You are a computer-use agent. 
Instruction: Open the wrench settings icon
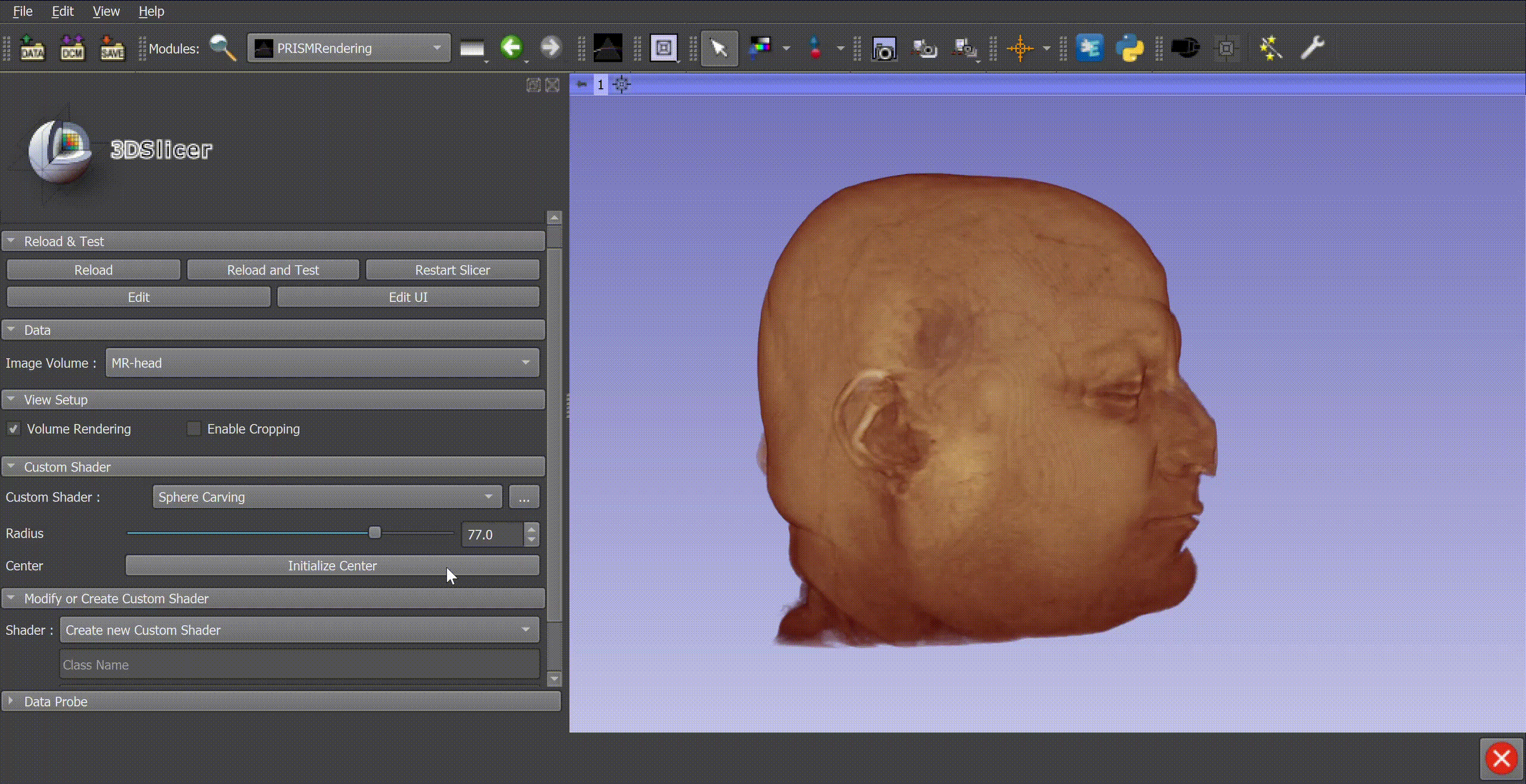(x=1312, y=48)
